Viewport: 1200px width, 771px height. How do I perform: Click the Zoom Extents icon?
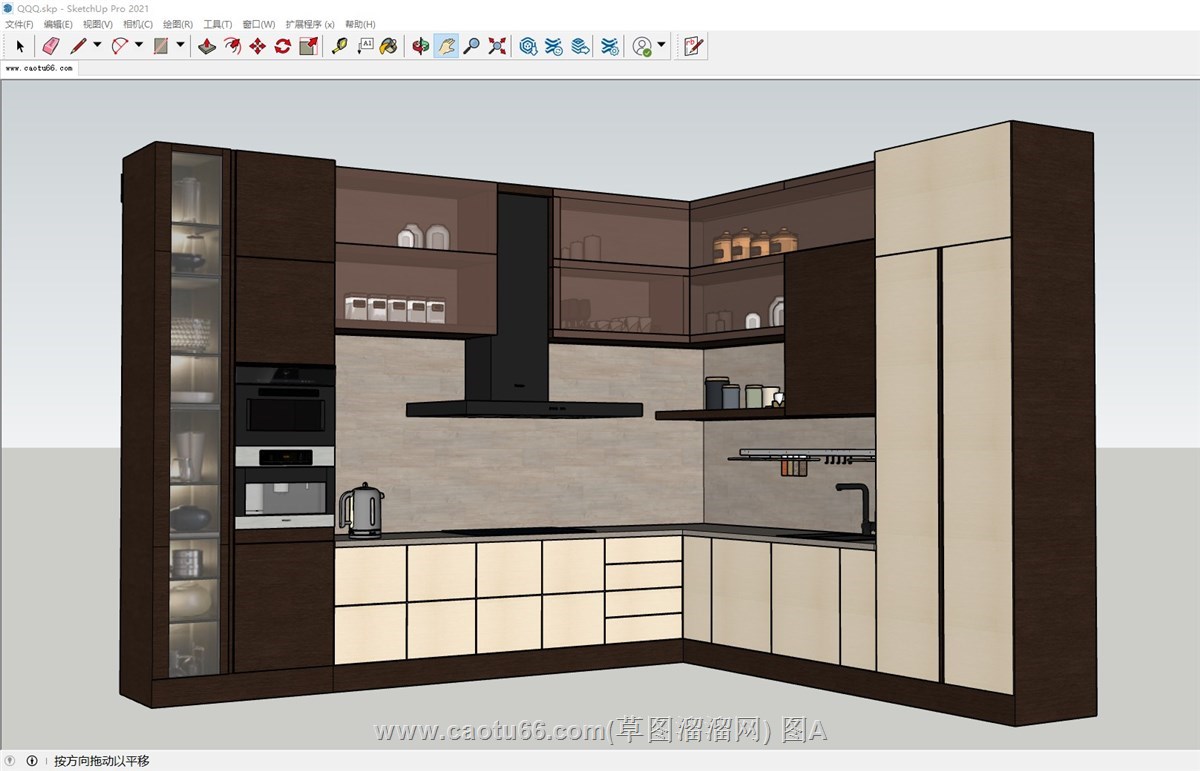click(x=497, y=46)
